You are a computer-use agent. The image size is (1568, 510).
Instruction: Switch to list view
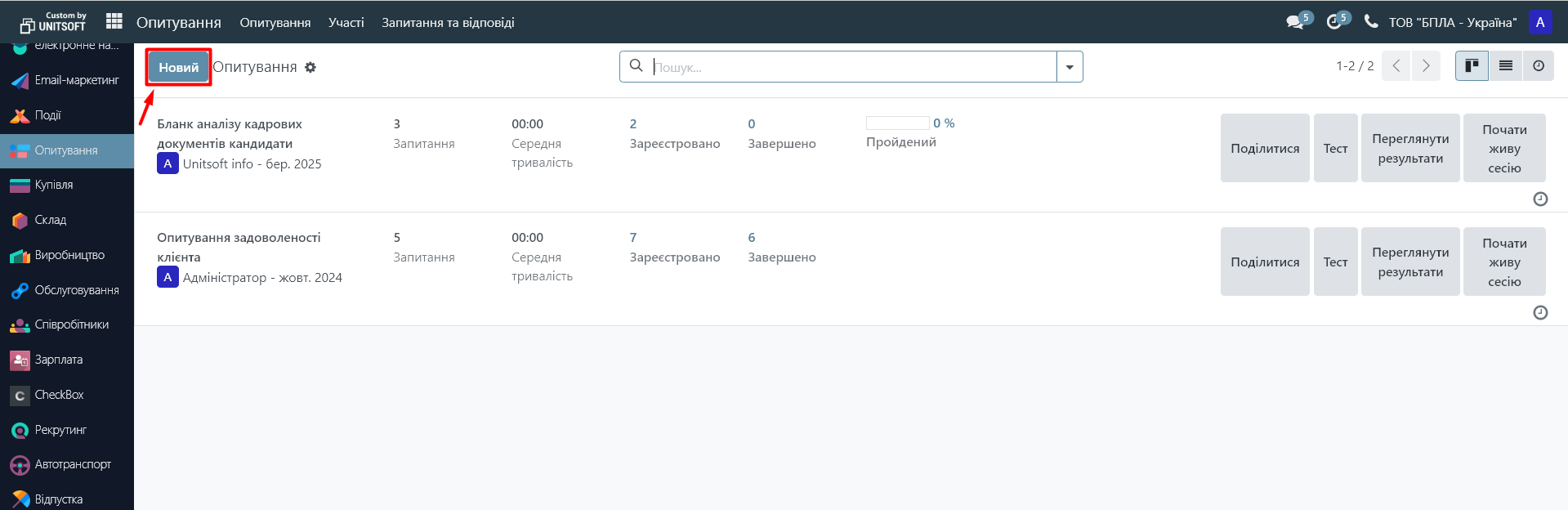click(1506, 66)
